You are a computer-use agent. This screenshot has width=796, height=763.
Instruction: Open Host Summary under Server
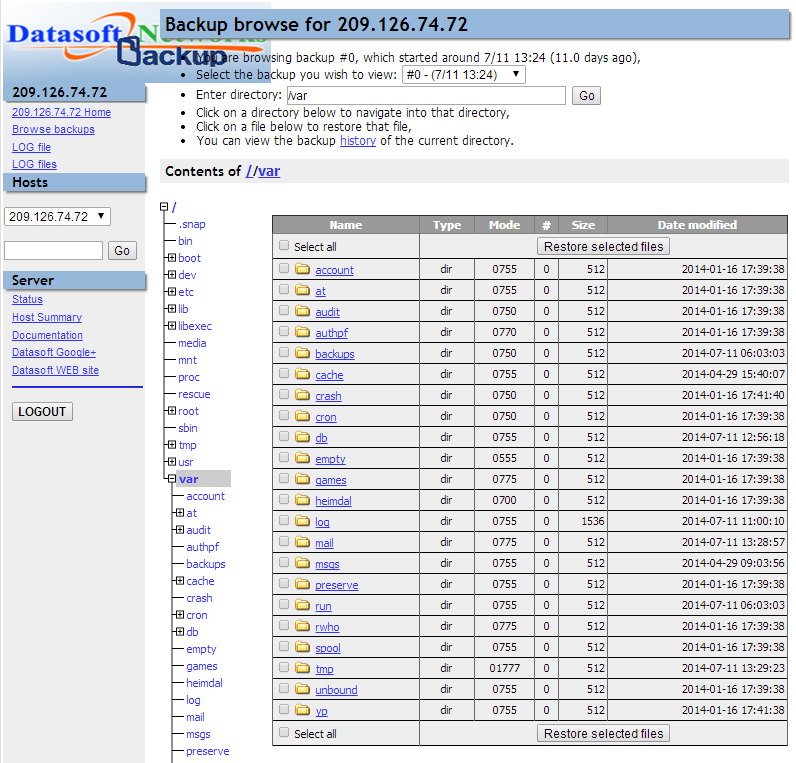[47, 317]
